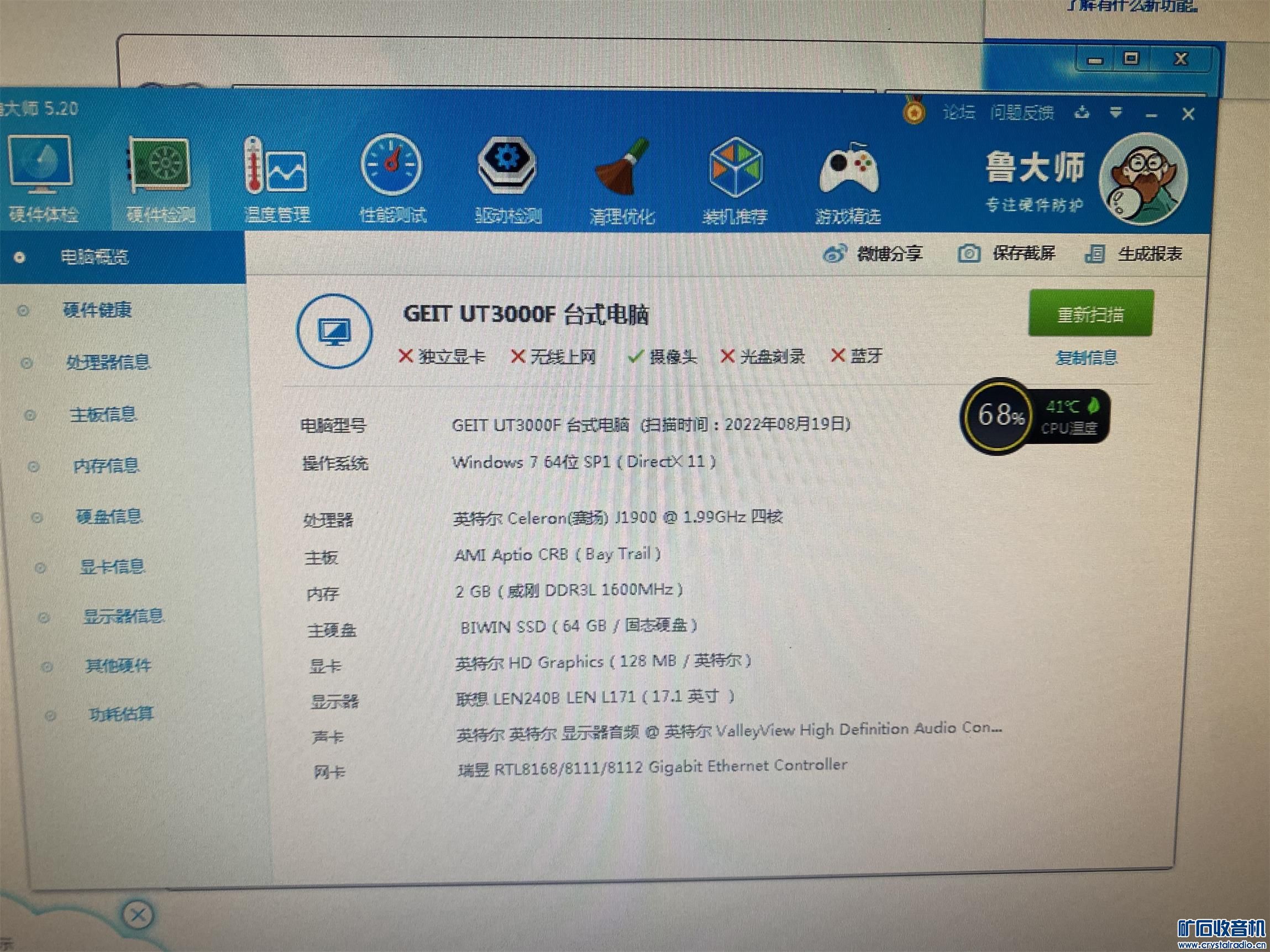Click 复制信息 copy info link
This screenshot has width=1270, height=952.
tap(1087, 357)
